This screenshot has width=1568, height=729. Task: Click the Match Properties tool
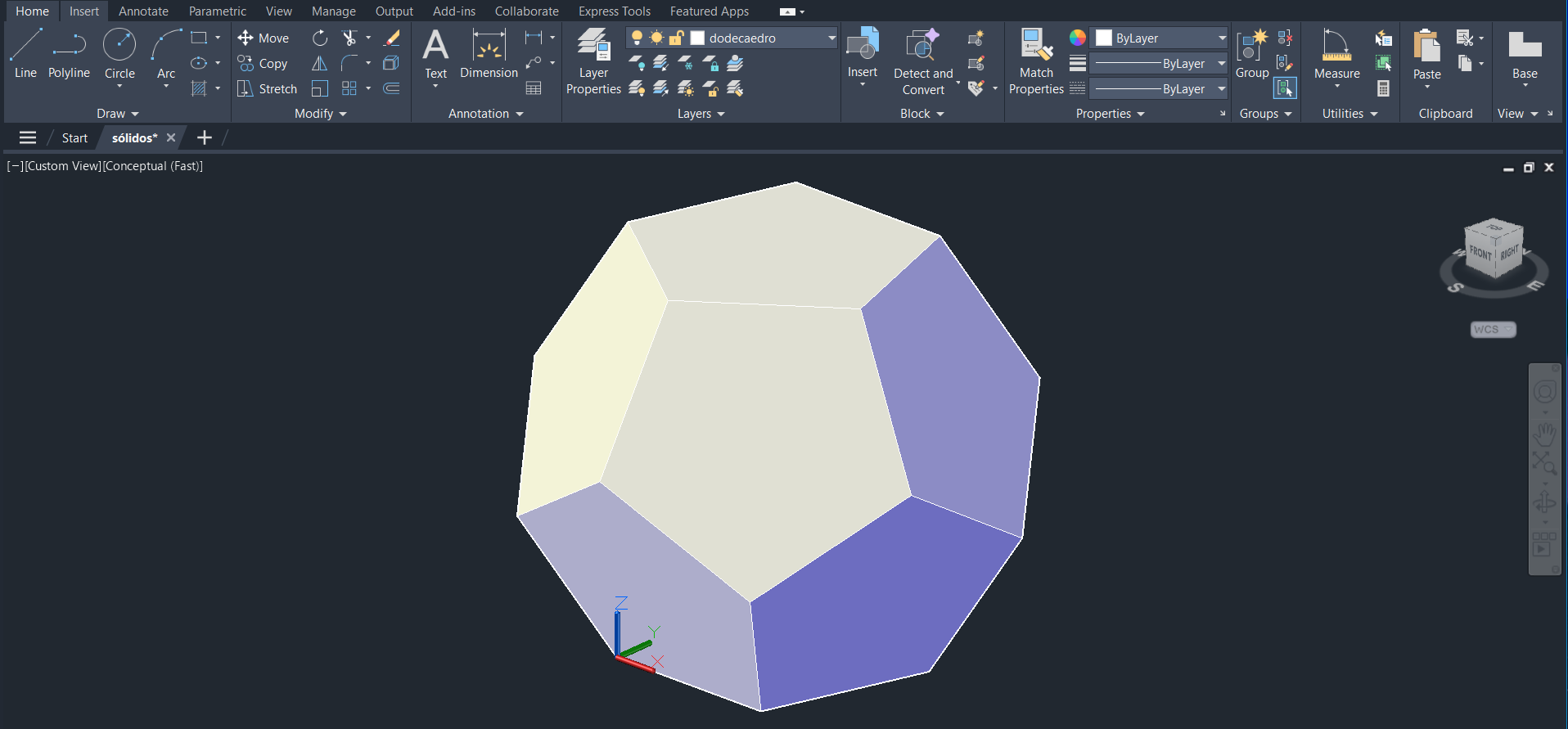click(x=1035, y=61)
